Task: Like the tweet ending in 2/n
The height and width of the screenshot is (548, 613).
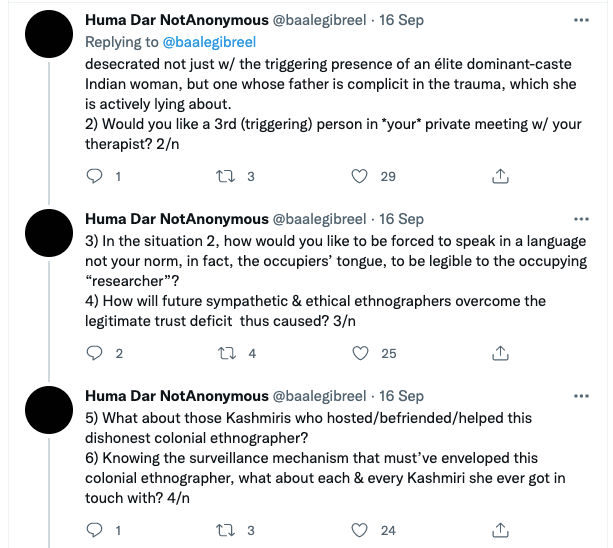Action: [360, 176]
